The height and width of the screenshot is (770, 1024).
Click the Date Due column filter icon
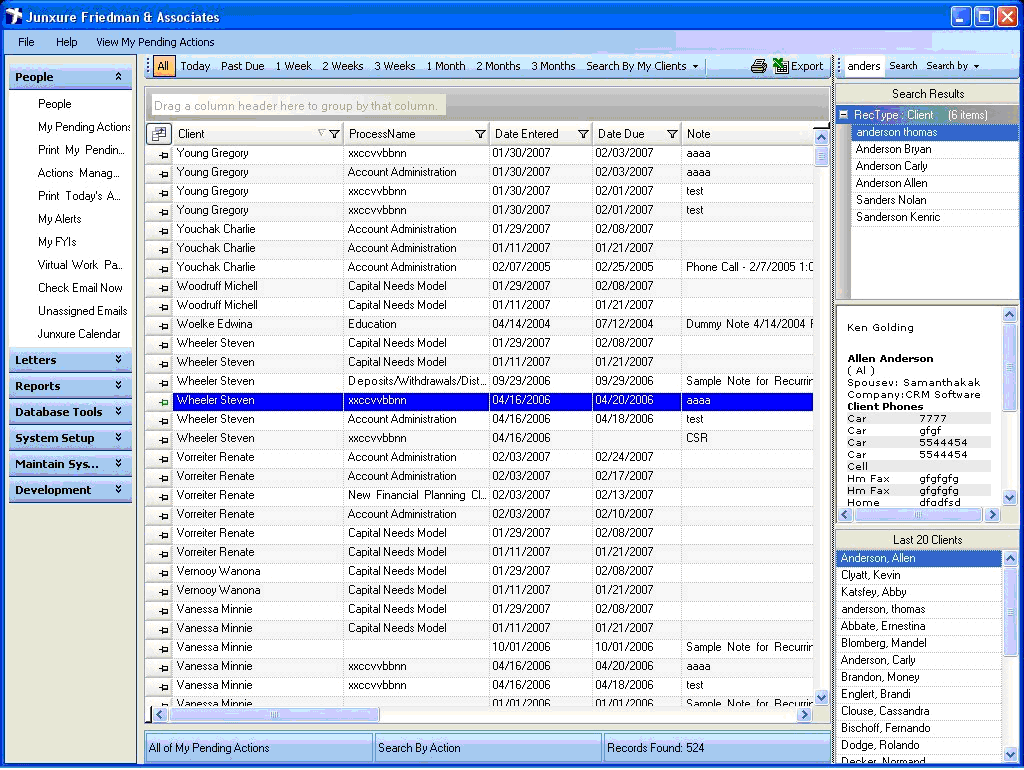coord(672,134)
